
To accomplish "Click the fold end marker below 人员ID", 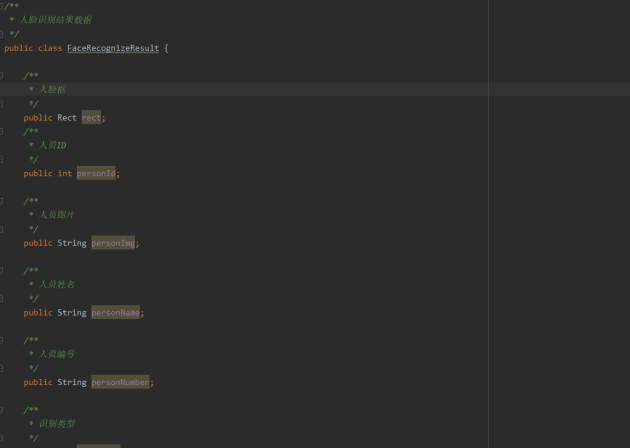I will [1, 160].
